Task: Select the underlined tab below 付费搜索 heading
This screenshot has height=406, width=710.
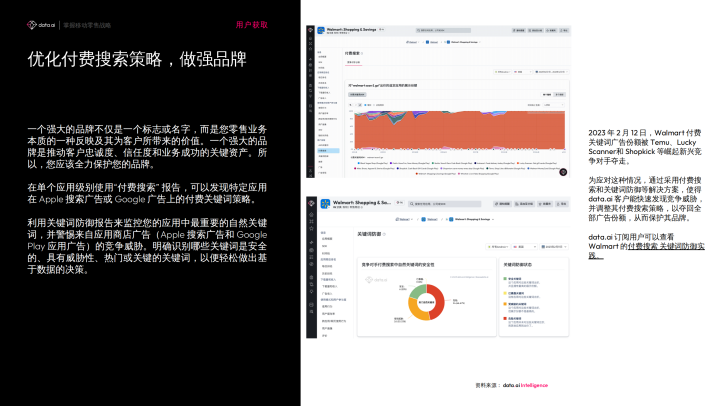Action: click(354, 62)
